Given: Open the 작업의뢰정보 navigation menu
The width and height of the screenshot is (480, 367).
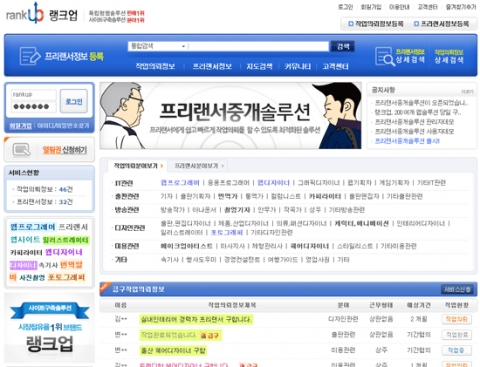Looking at the screenshot, I should (155, 66).
